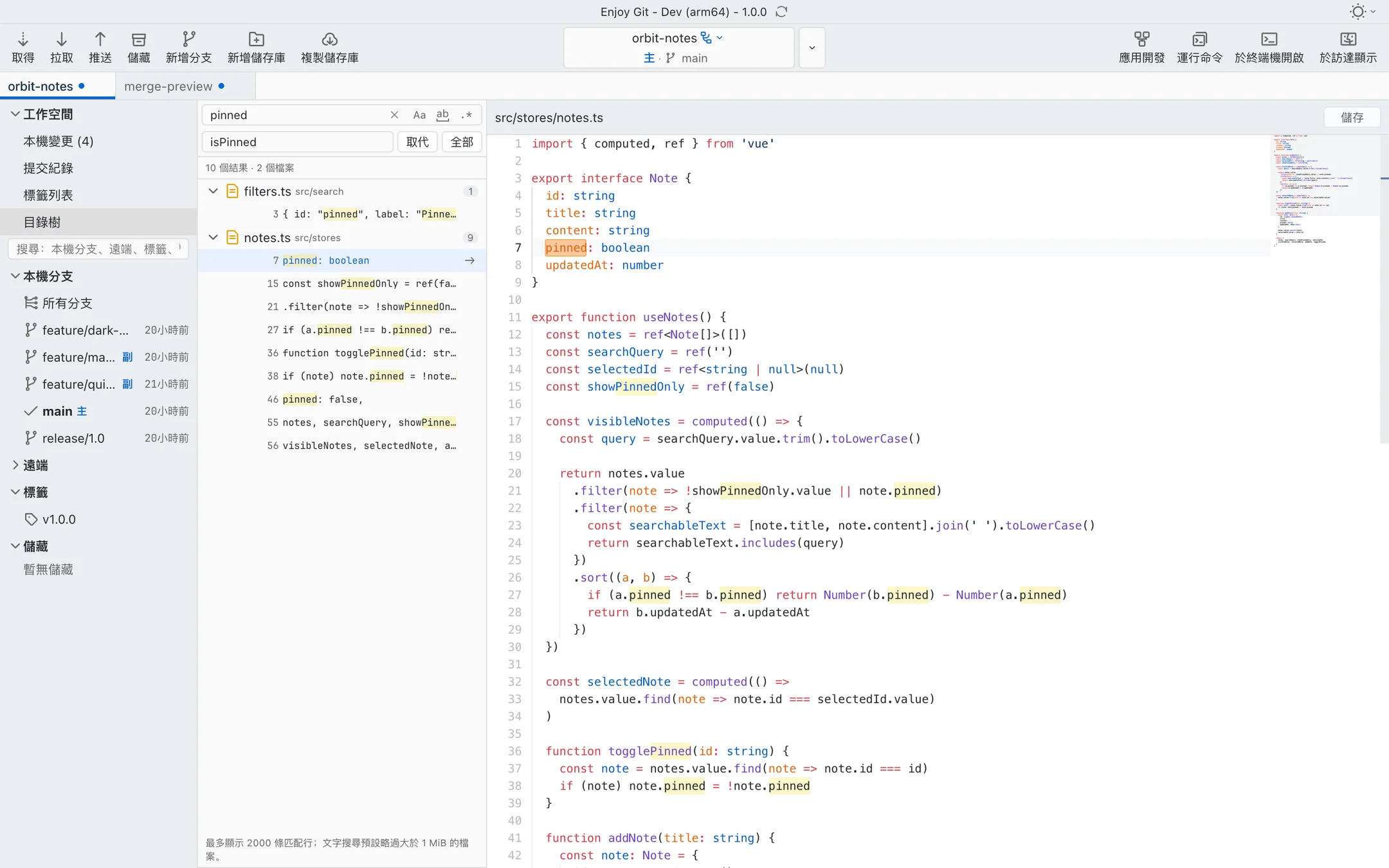The height and width of the screenshot is (868, 1389).
Task: Collapse the 工作空間 section
Action: coord(15,114)
